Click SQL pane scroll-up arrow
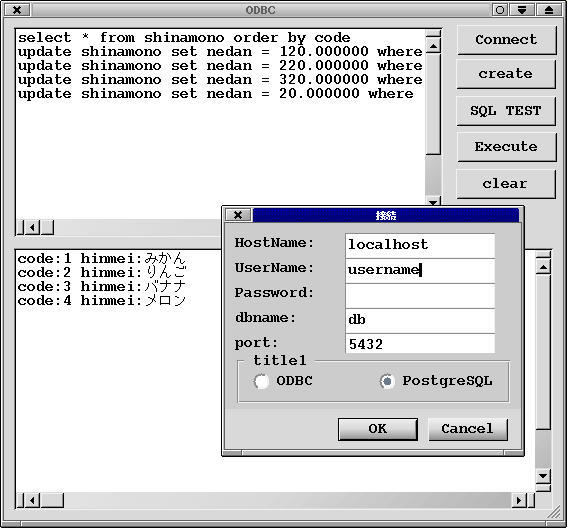 pyautogui.click(x=433, y=46)
